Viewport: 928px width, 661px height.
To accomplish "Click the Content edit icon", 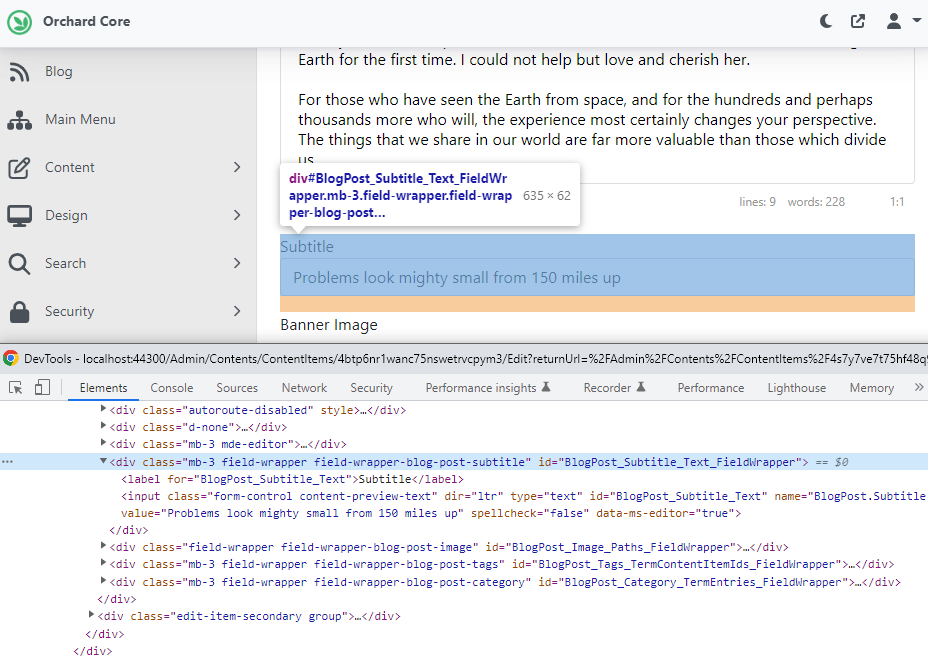I will coord(19,168).
